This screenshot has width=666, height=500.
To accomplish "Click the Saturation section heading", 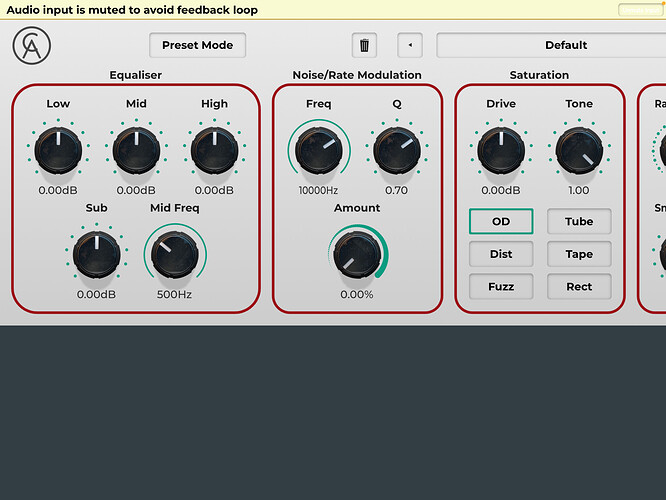I will click(539, 75).
